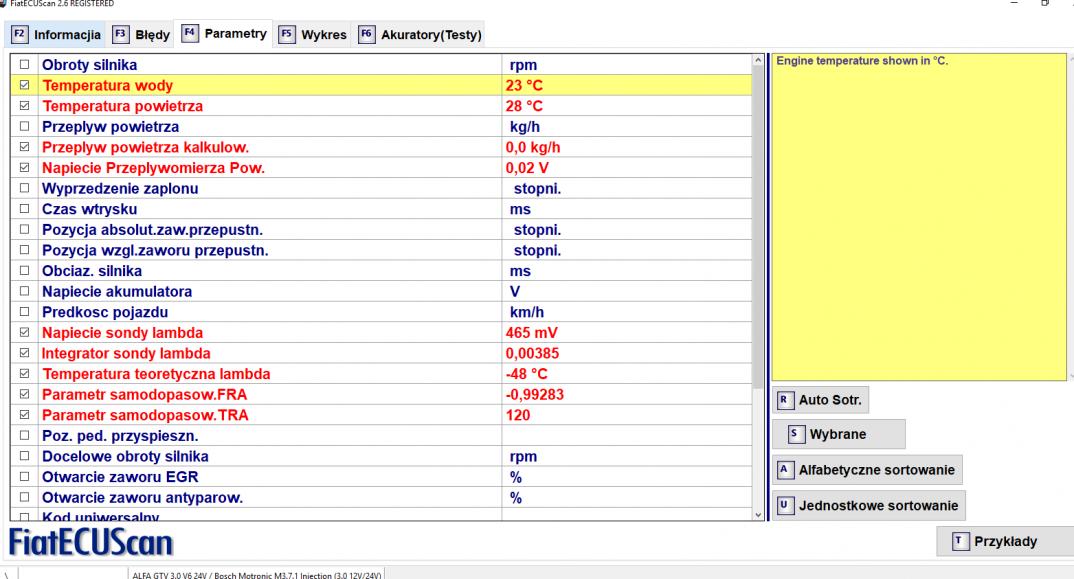Image resolution: width=1074 pixels, height=579 pixels.
Task: Switch to the Informacja tab
Action: (57, 35)
